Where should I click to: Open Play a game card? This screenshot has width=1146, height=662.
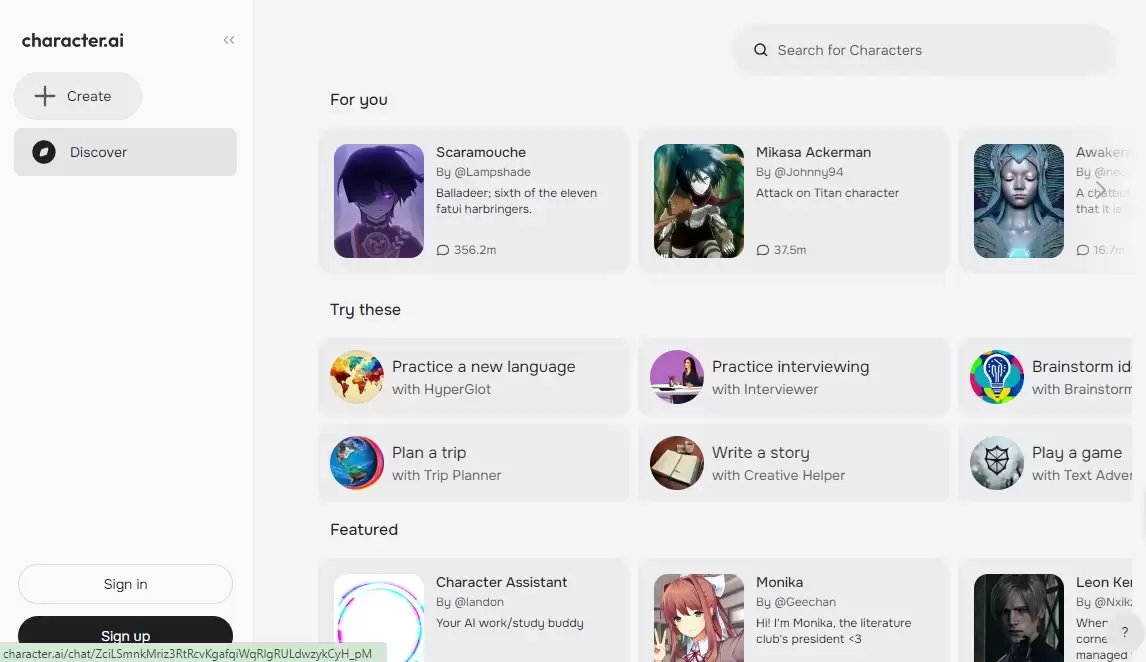1046,463
